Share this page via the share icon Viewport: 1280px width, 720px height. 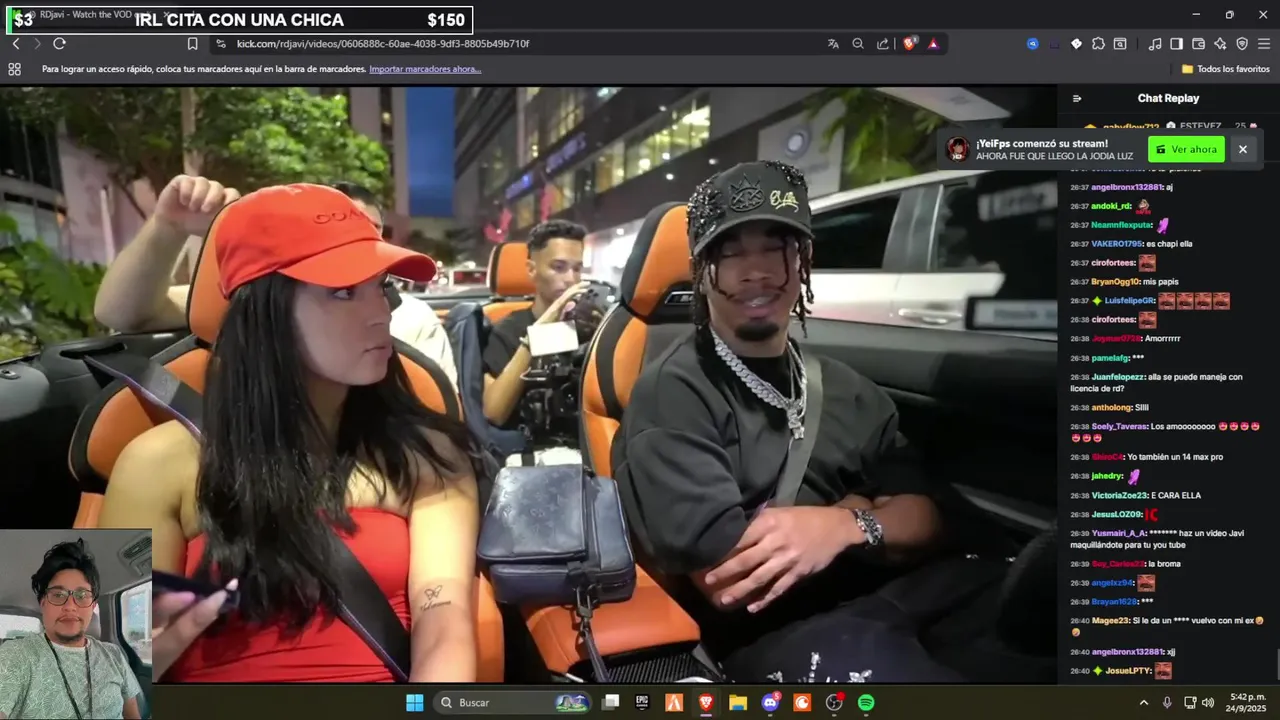tap(883, 44)
